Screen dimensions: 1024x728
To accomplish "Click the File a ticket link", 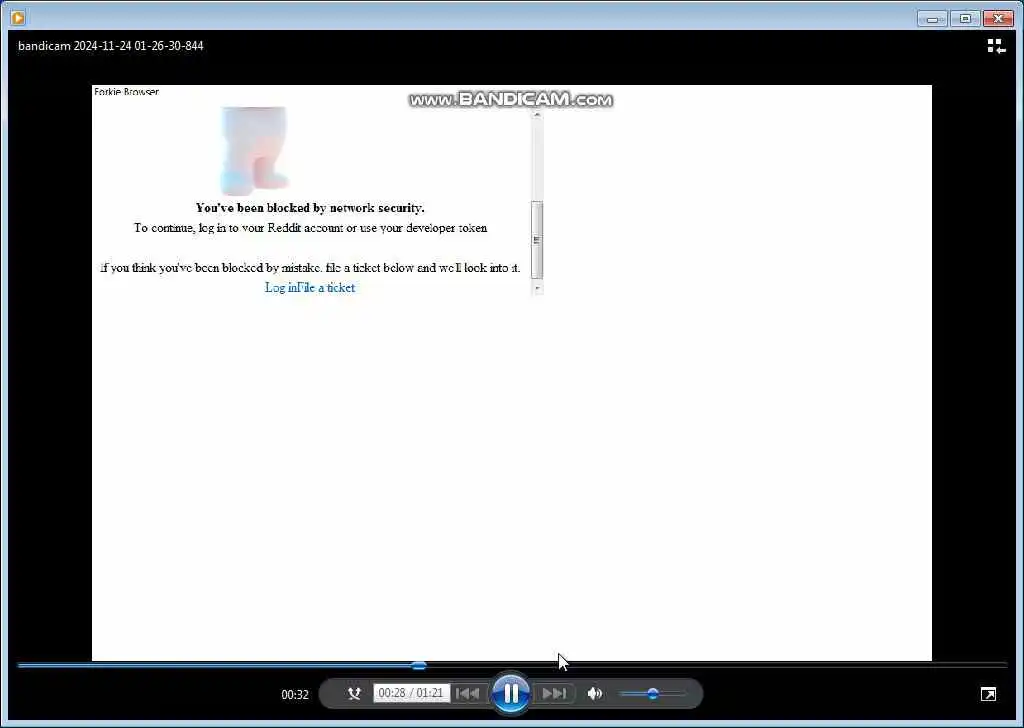I will pos(327,287).
